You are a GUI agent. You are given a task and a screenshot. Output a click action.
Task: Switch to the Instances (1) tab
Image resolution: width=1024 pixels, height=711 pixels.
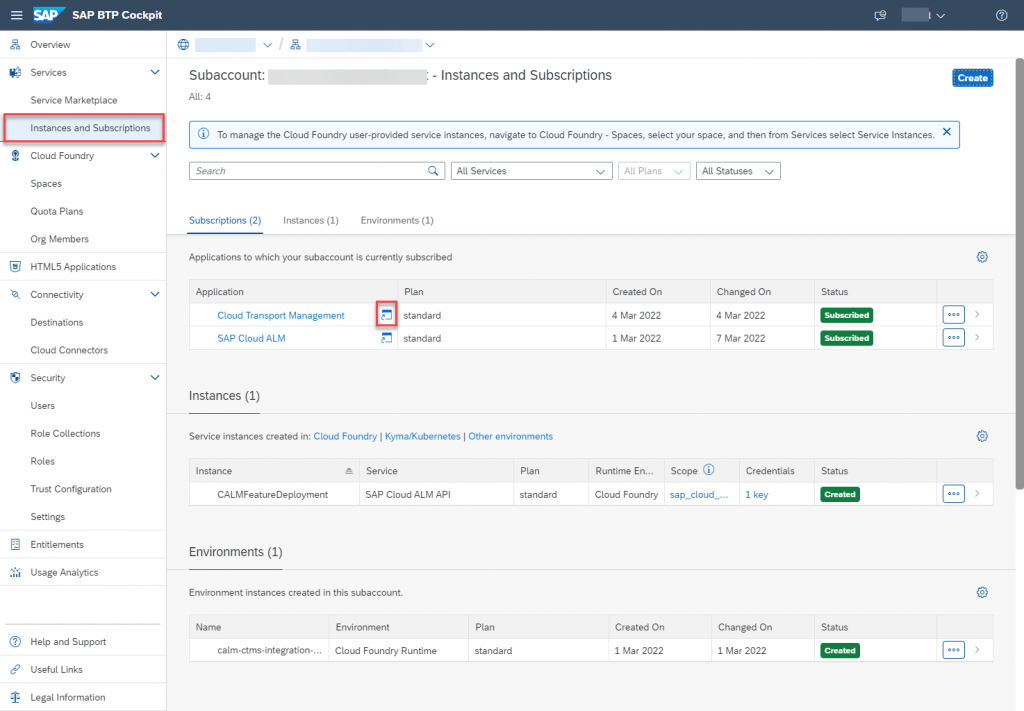pyautogui.click(x=311, y=221)
